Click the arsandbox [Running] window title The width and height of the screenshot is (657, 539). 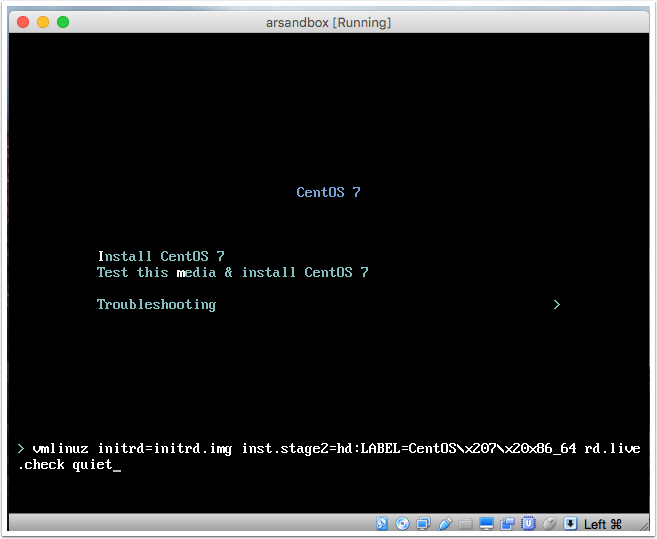coord(328,22)
